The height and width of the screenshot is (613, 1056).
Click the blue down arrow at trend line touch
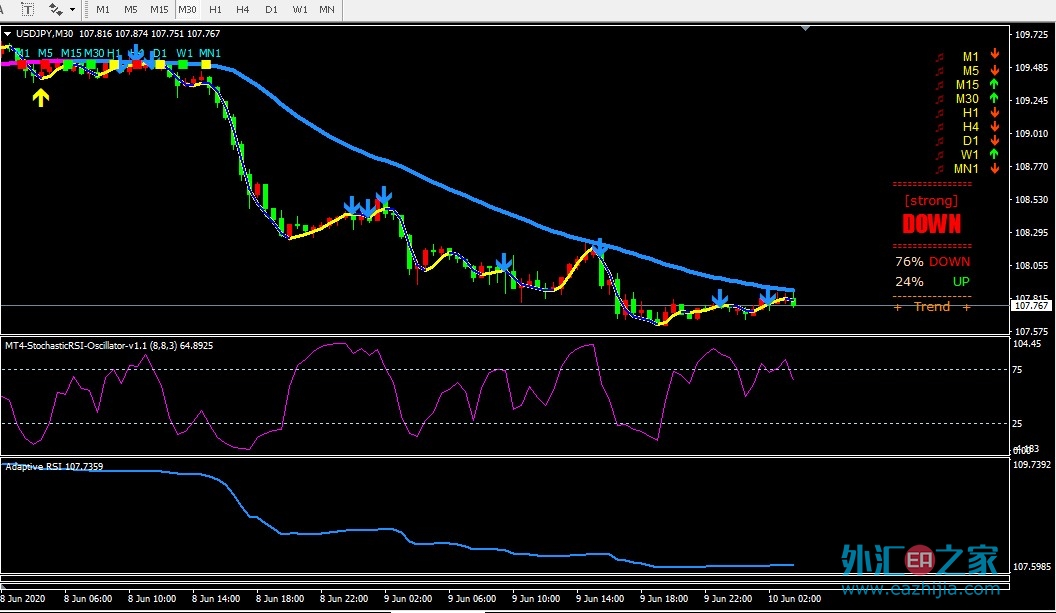click(599, 247)
